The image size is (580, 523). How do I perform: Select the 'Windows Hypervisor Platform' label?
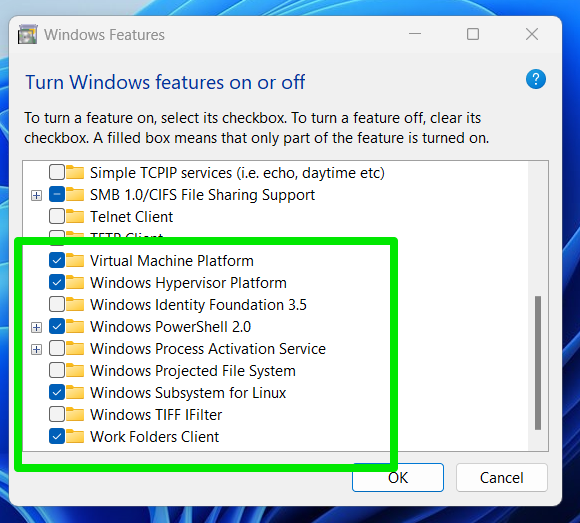point(188,283)
